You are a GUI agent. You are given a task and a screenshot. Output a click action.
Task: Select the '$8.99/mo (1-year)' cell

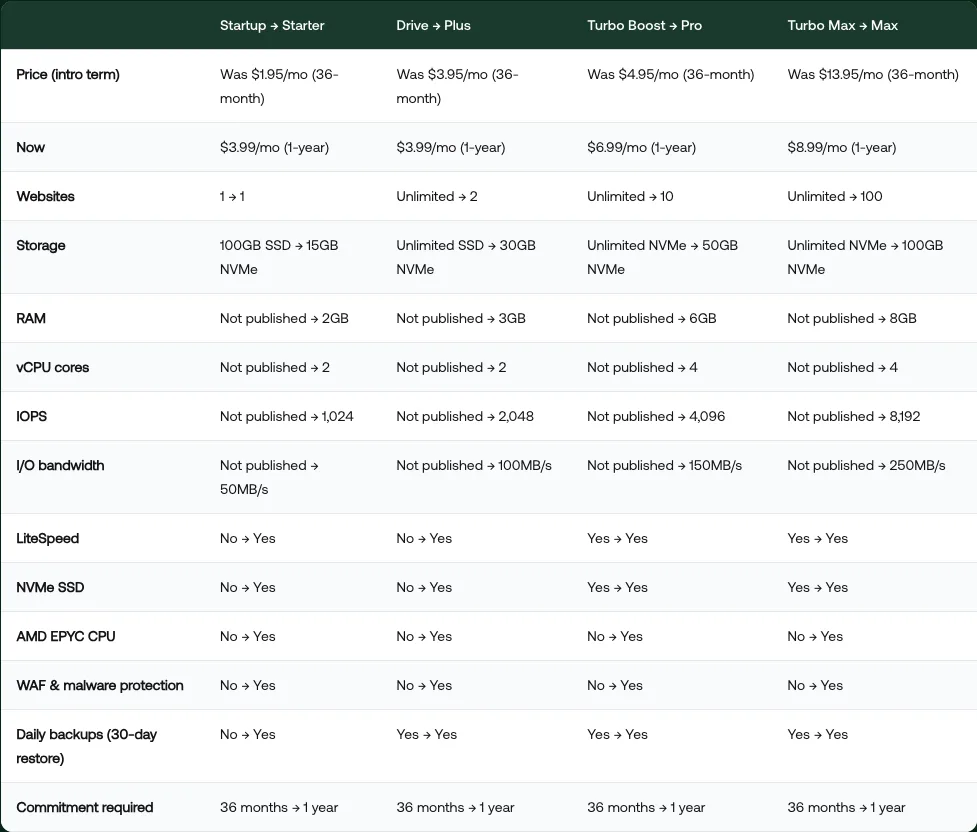click(x=842, y=148)
